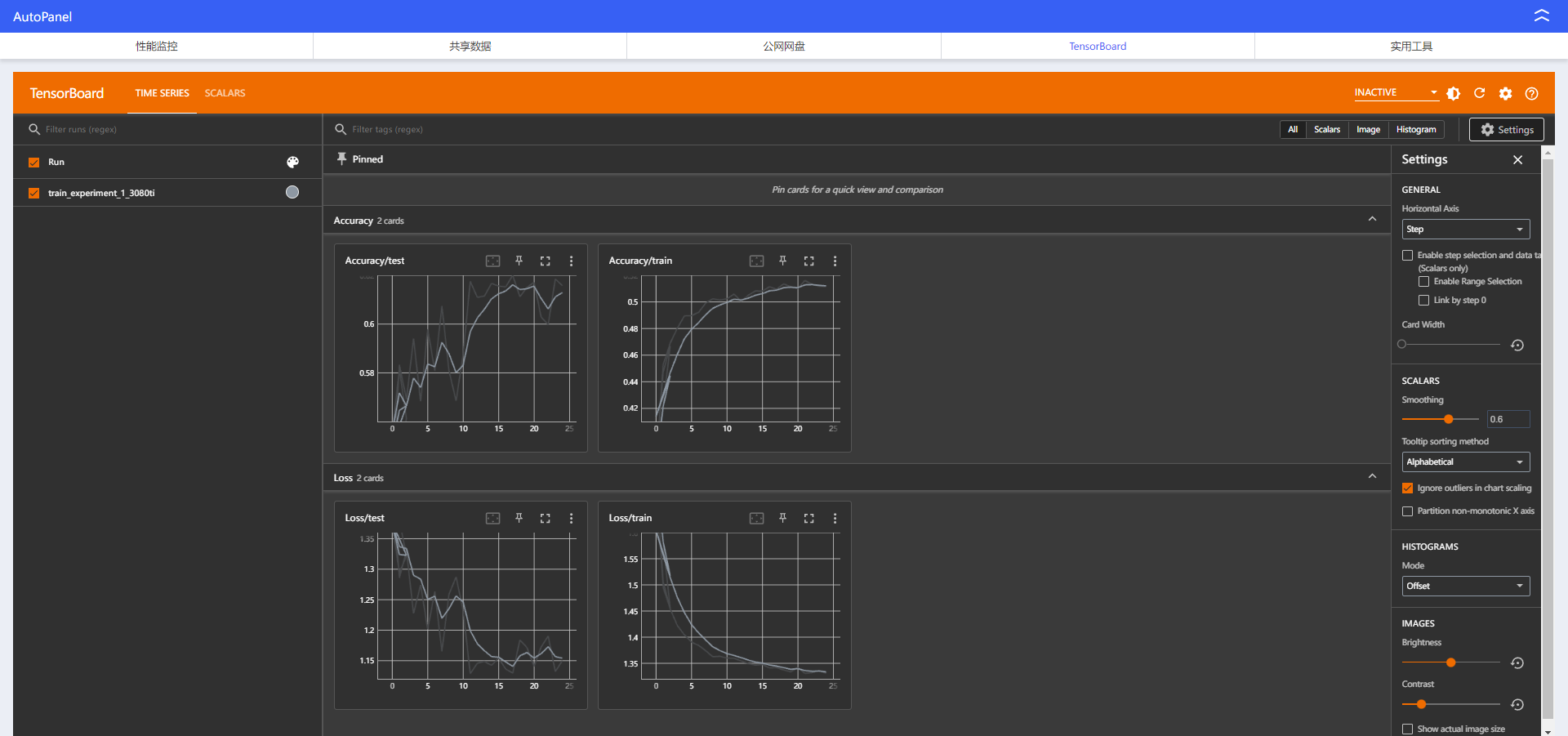
Task: Open Horizontal Axis Step dropdown
Action: [1466, 229]
